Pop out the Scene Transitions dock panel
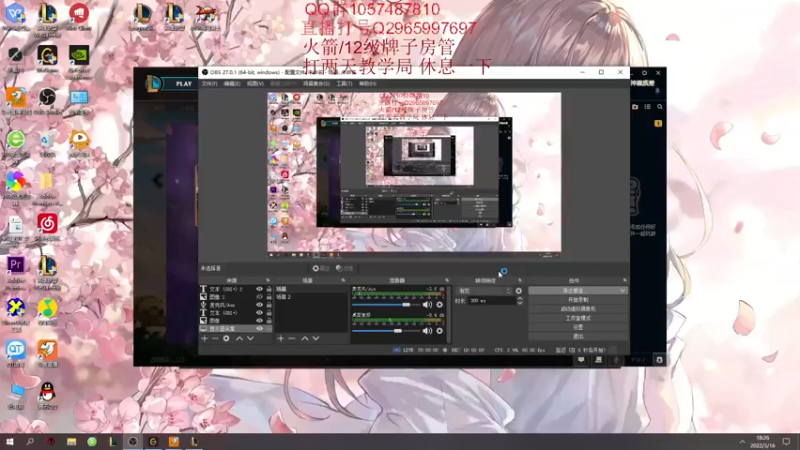This screenshot has width=800, height=450. coord(520,281)
